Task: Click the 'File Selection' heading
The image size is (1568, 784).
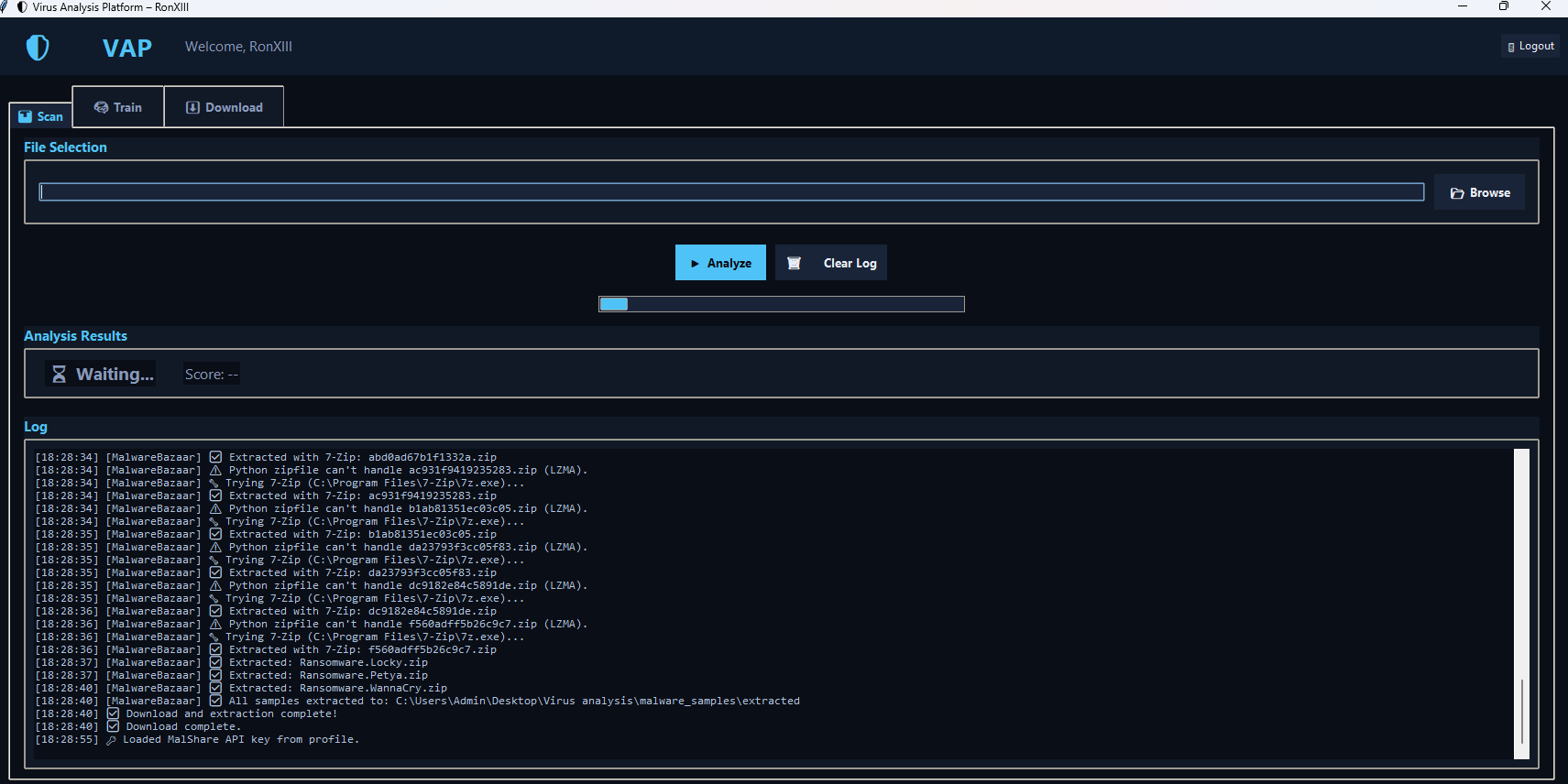Action: click(x=65, y=147)
